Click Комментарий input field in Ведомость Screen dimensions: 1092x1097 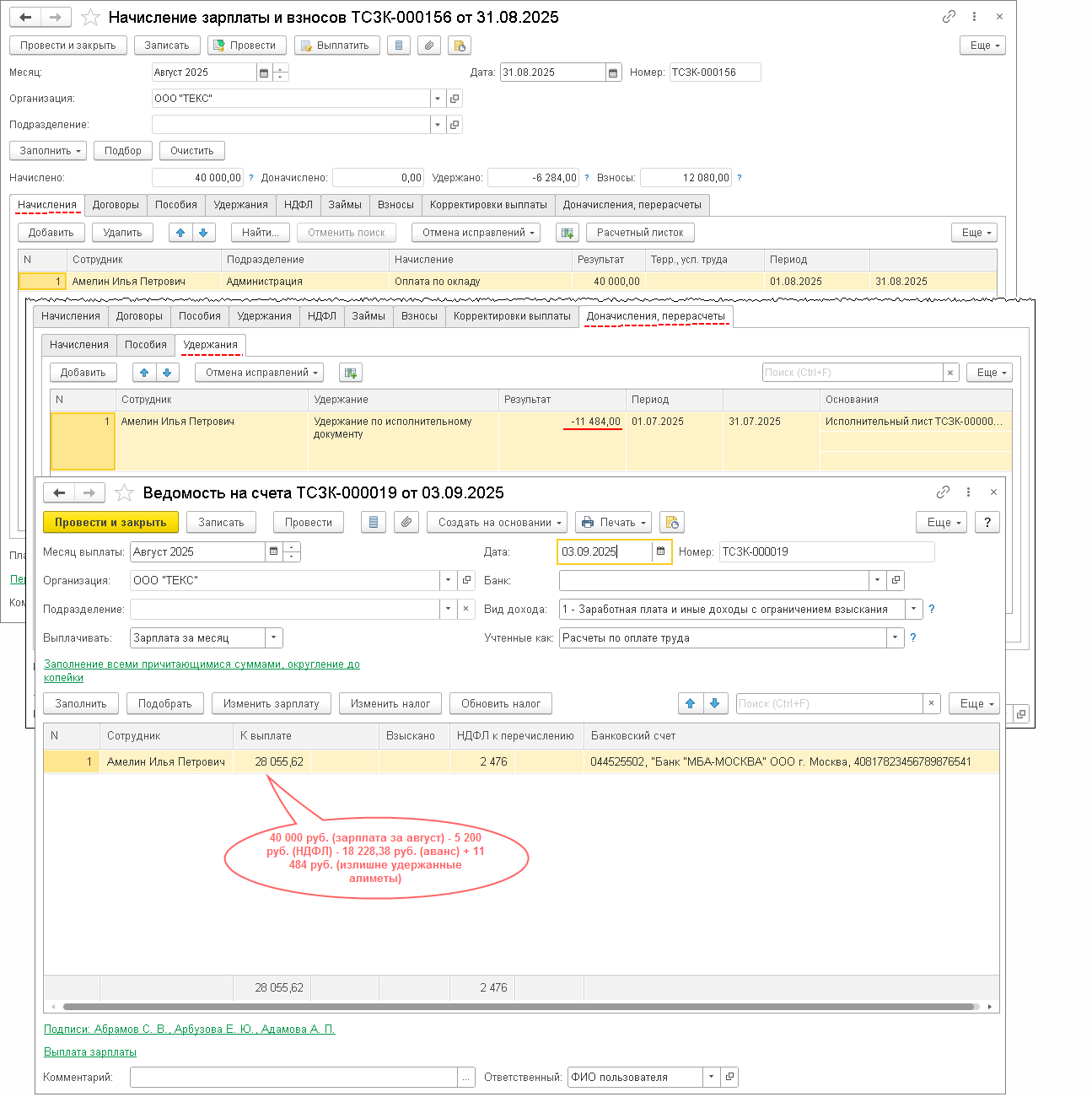tap(294, 1077)
